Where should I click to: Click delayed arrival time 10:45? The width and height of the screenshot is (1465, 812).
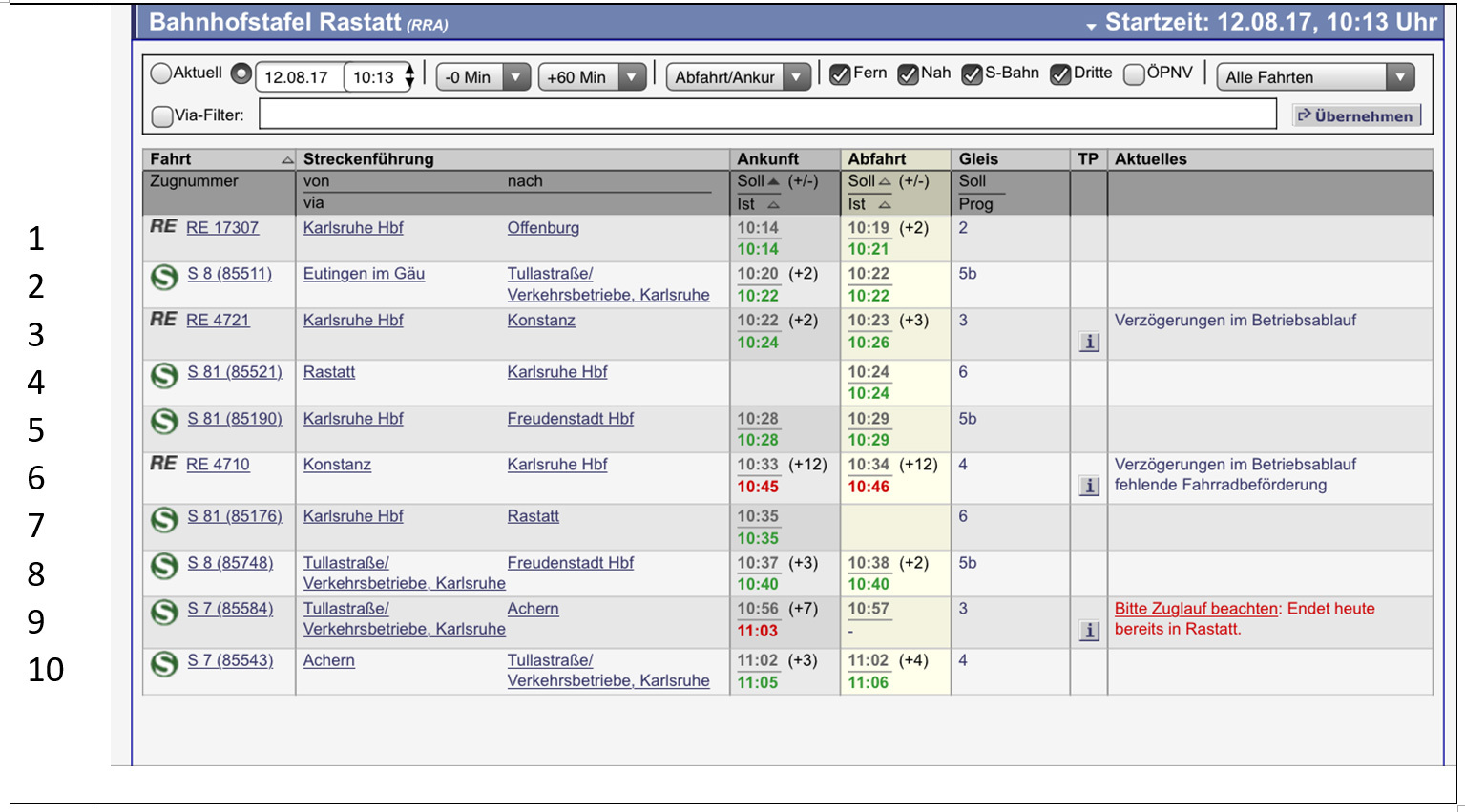coord(758,487)
